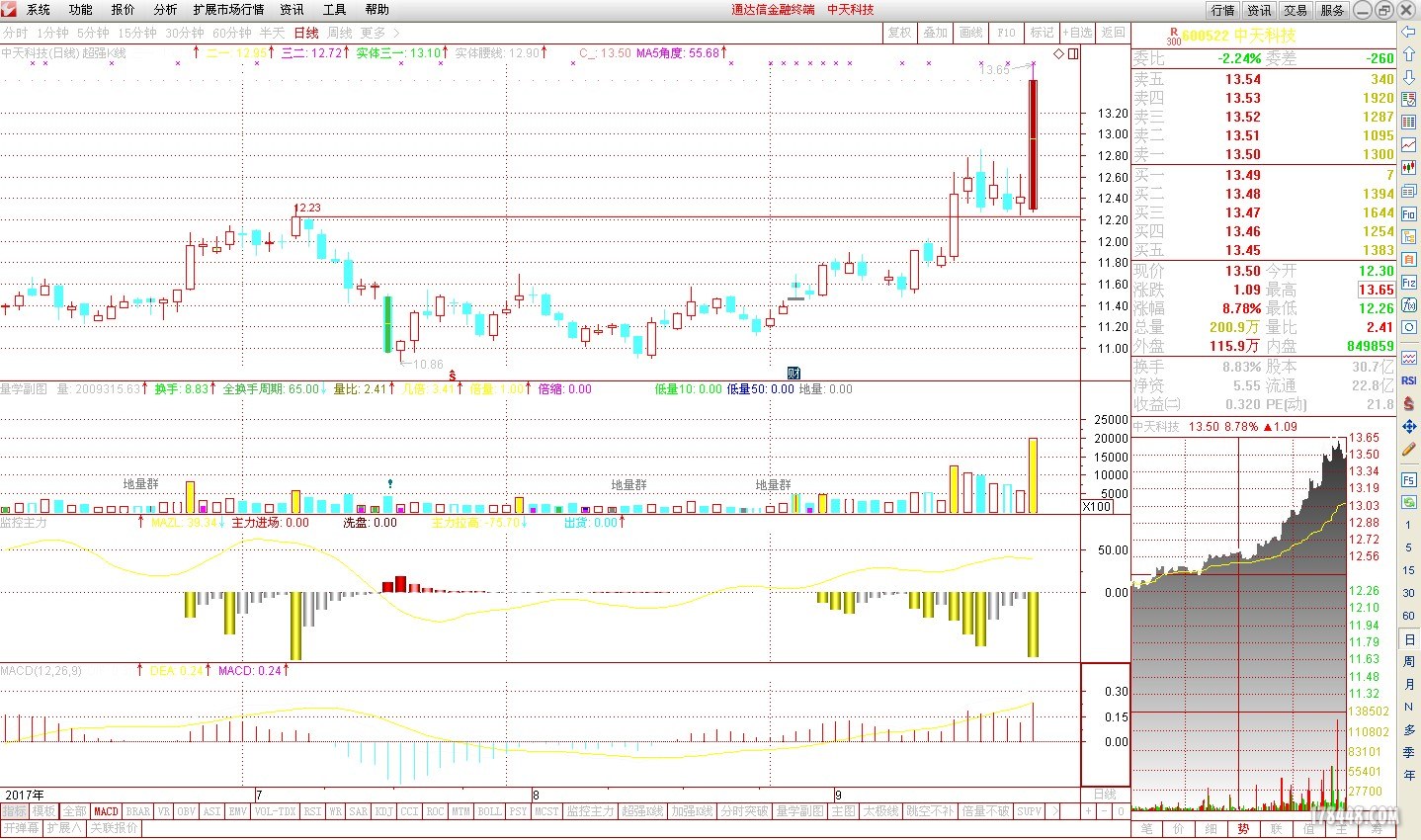Screen dimensions: 1421x840
Task: Click the 开弹幕 button at bottom left
Action: (x=22, y=828)
